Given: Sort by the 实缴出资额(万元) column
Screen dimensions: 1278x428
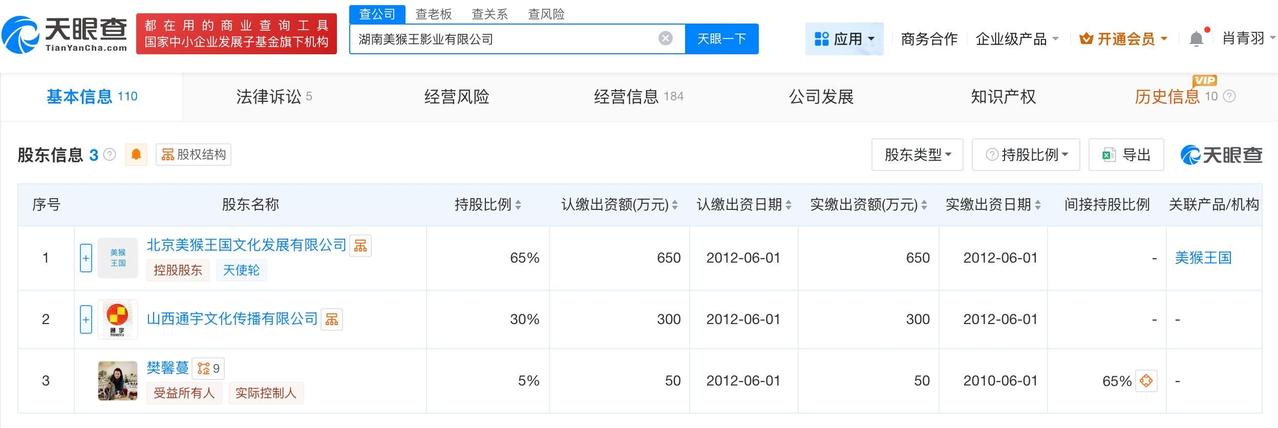Looking at the screenshot, I should 869,205.
